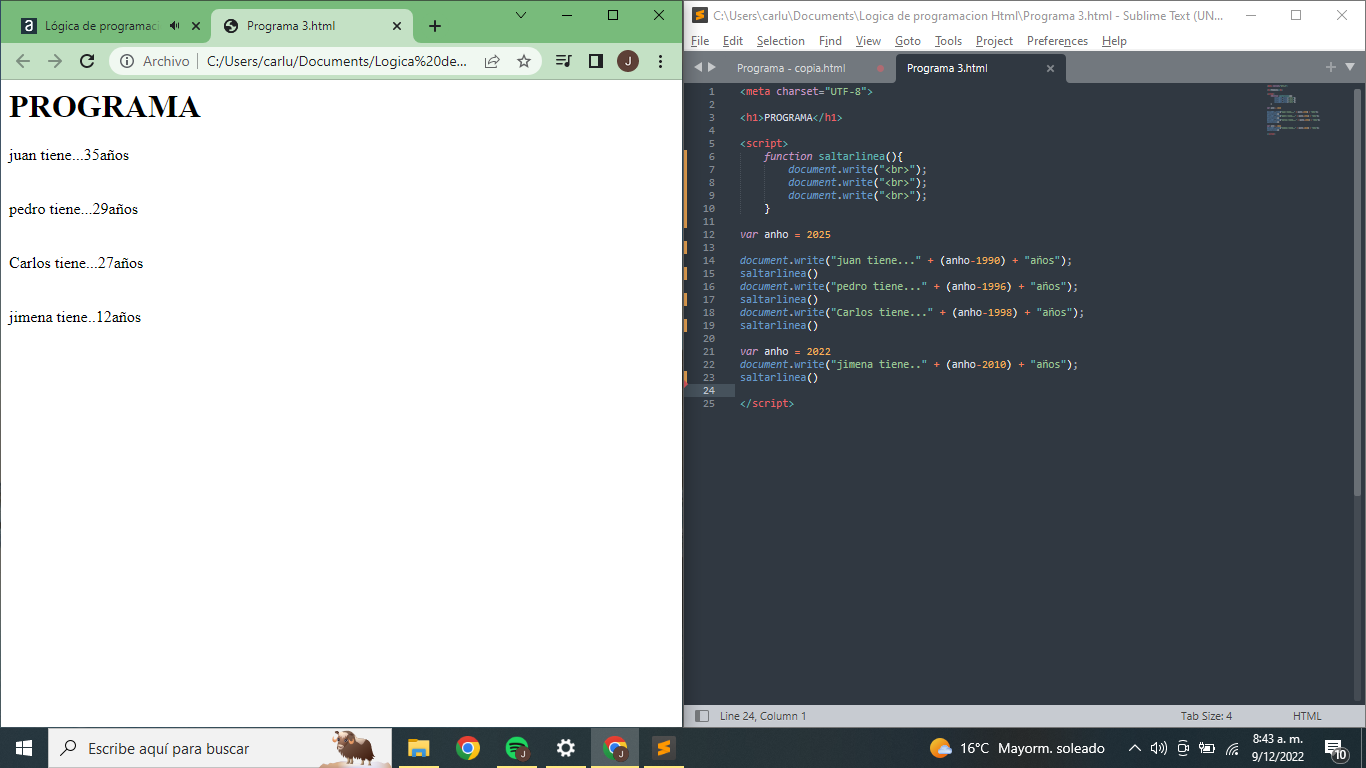
Task: Open Chrome media controls icon
Action: 563,61
